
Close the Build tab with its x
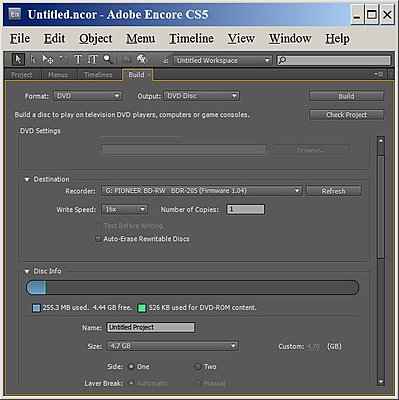pyautogui.click(x=149, y=75)
